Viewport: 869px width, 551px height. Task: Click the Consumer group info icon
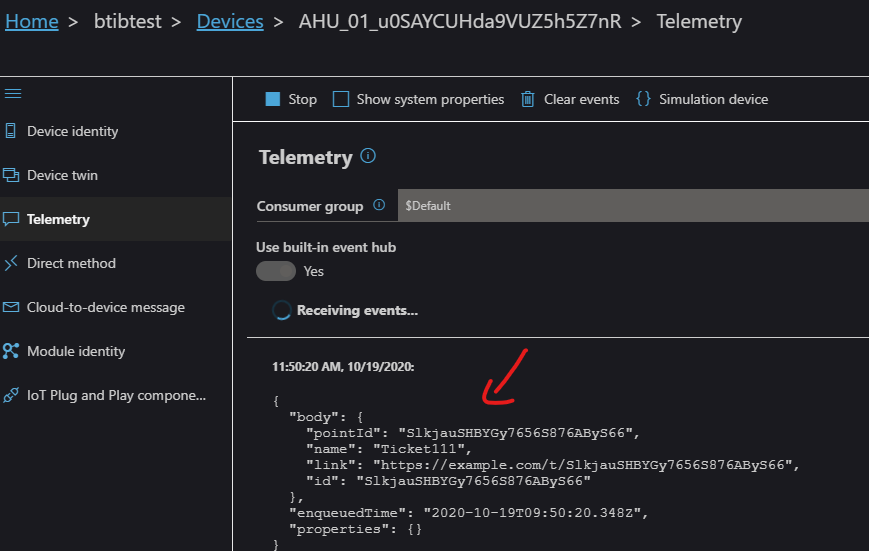[379, 205]
